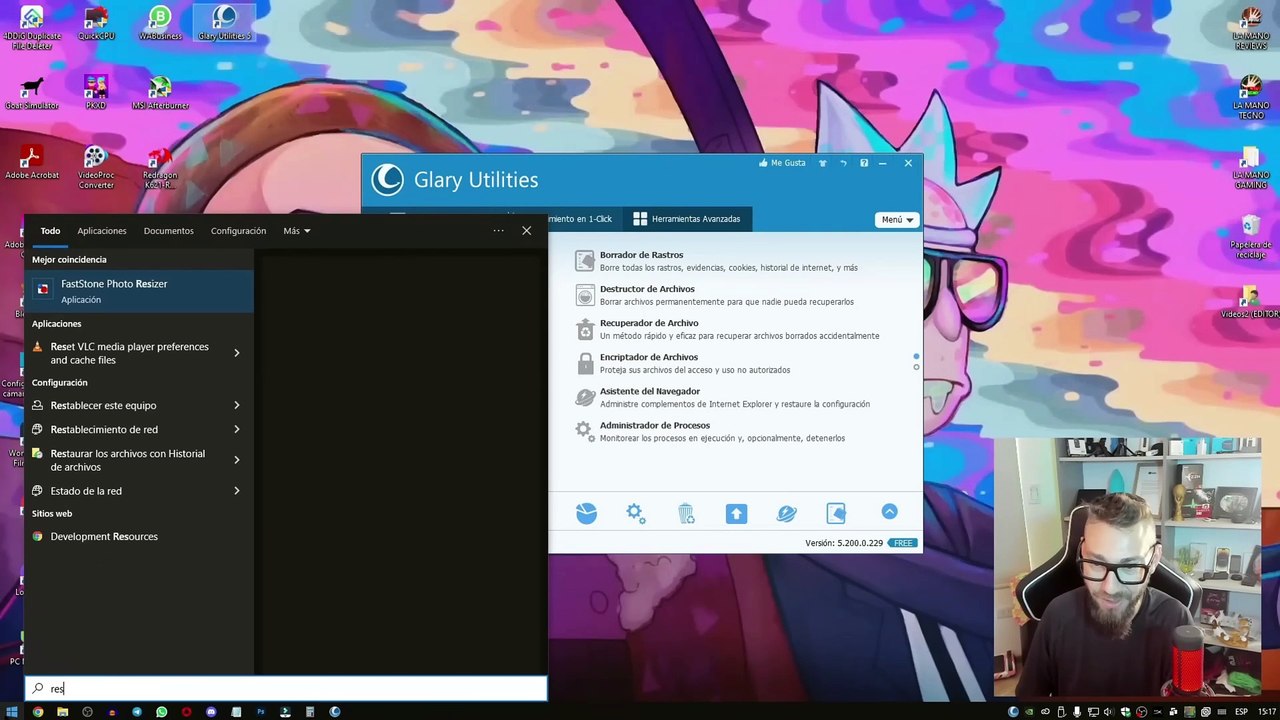Click the Glary restore arrow icon
The height and width of the screenshot is (720, 1280).
pos(843,163)
